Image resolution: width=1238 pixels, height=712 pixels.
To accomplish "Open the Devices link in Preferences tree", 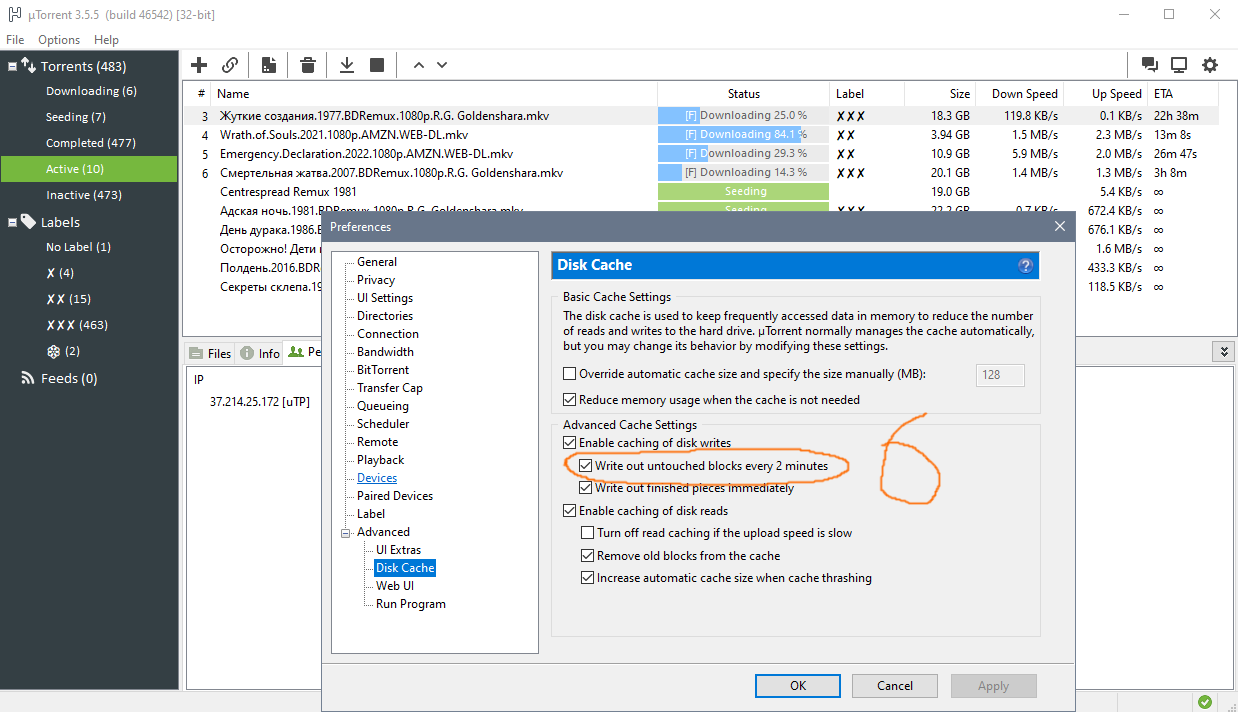I will pos(377,478).
